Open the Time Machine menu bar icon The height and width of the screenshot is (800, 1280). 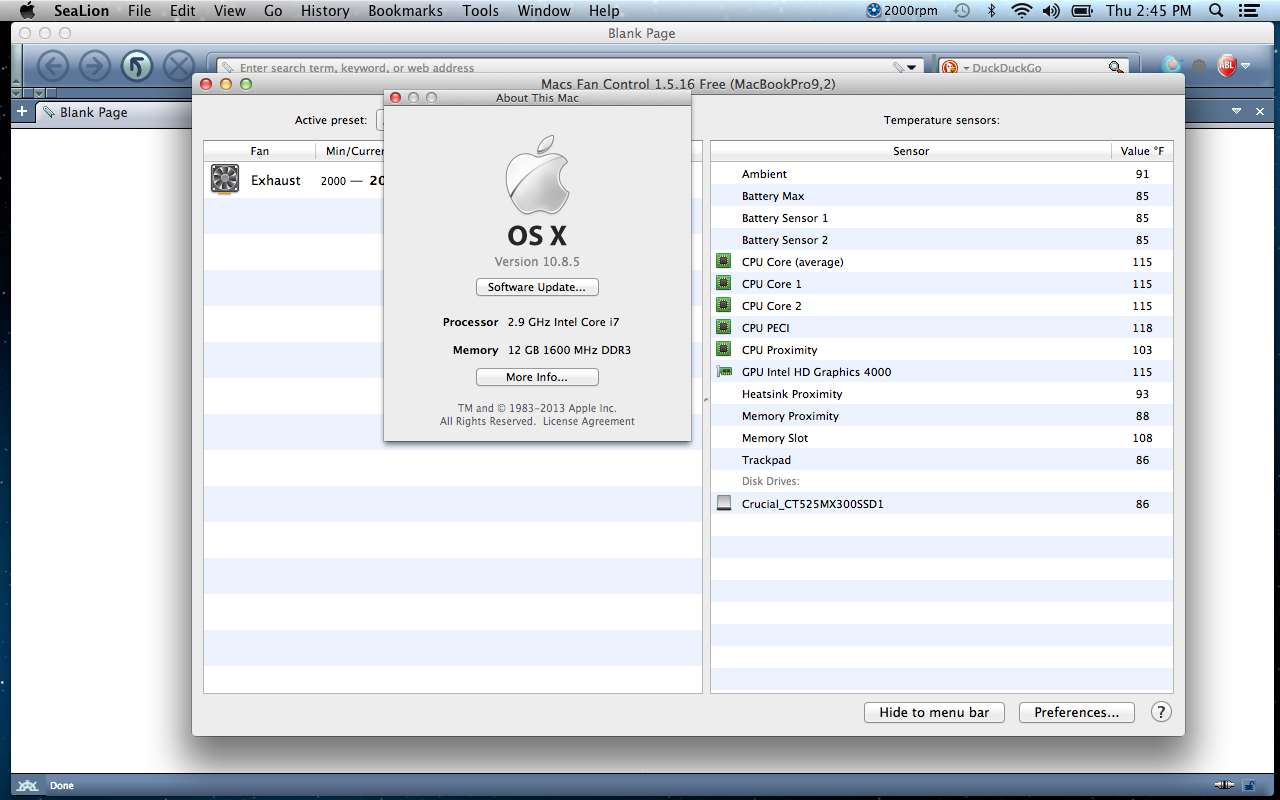click(x=961, y=11)
